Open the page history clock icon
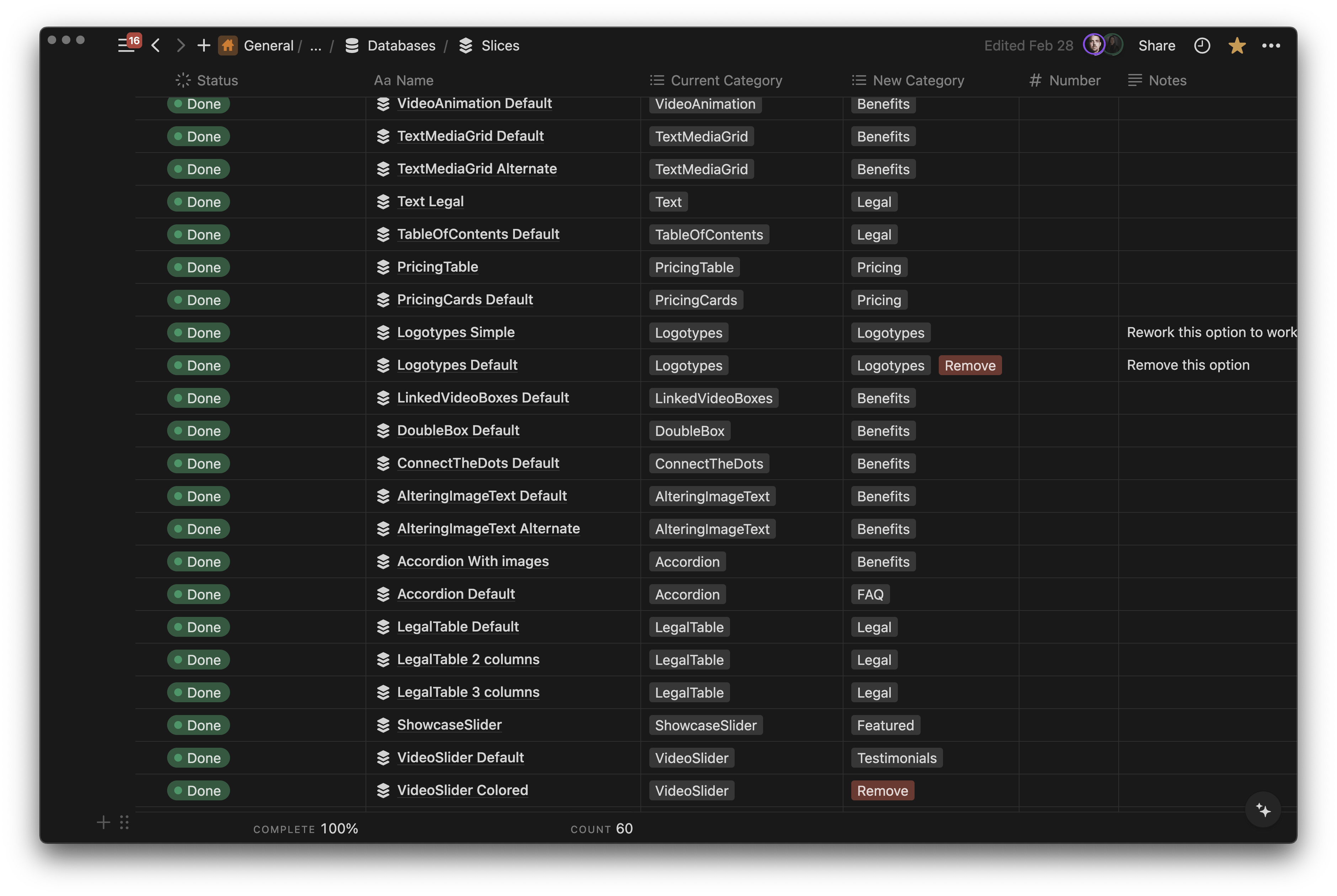Viewport: 1337px width, 896px height. (1202, 46)
